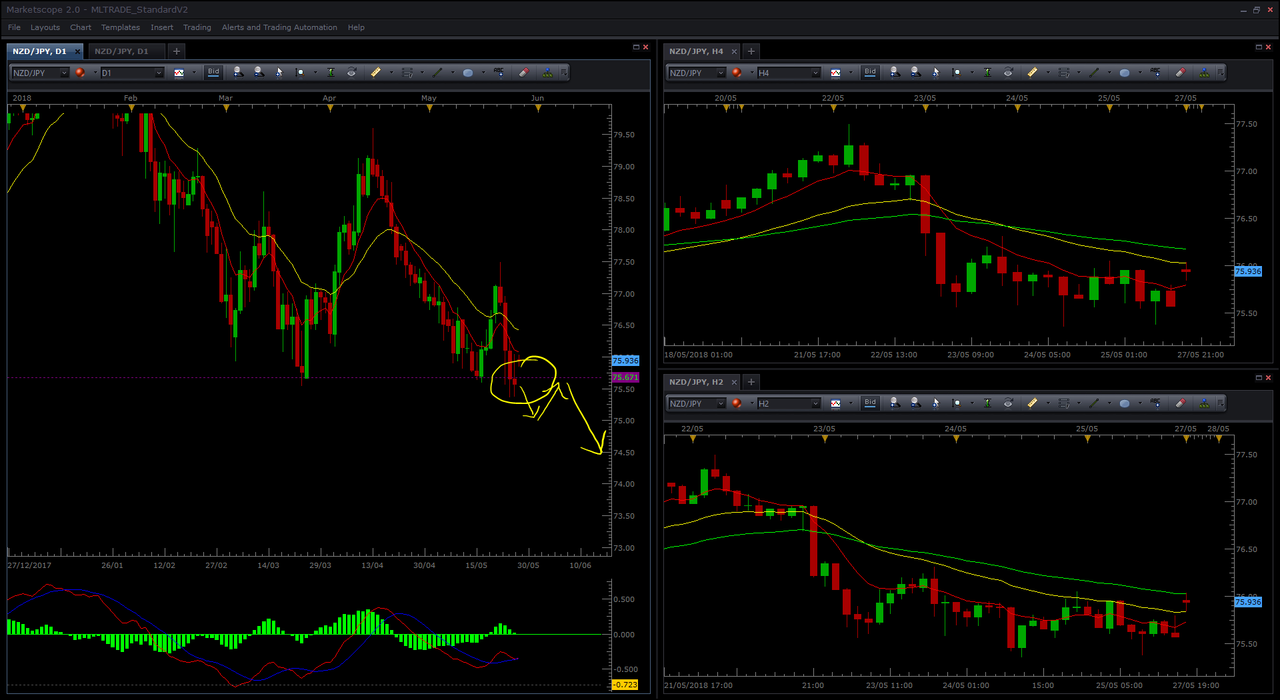Click the 75.671 price label on D1 axis
The width and height of the screenshot is (1280, 700).
(624, 377)
